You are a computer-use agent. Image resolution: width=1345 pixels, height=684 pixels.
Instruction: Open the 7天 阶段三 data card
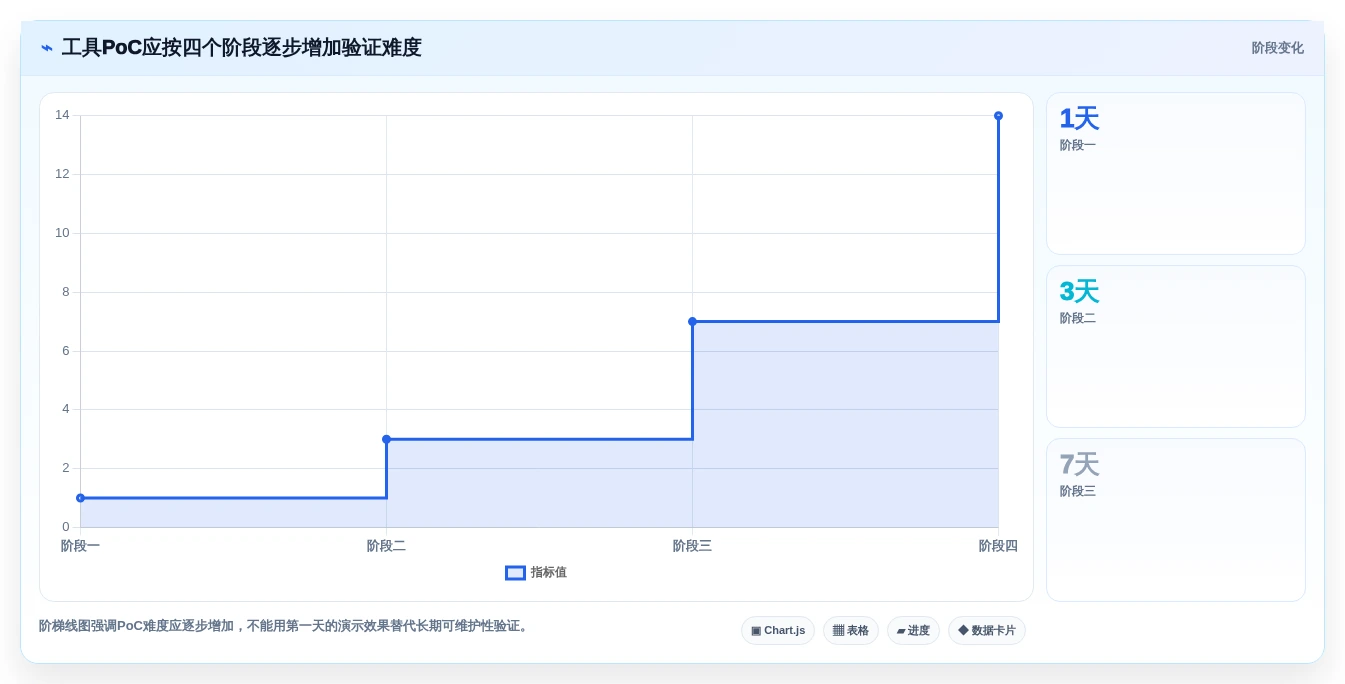(1176, 519)
